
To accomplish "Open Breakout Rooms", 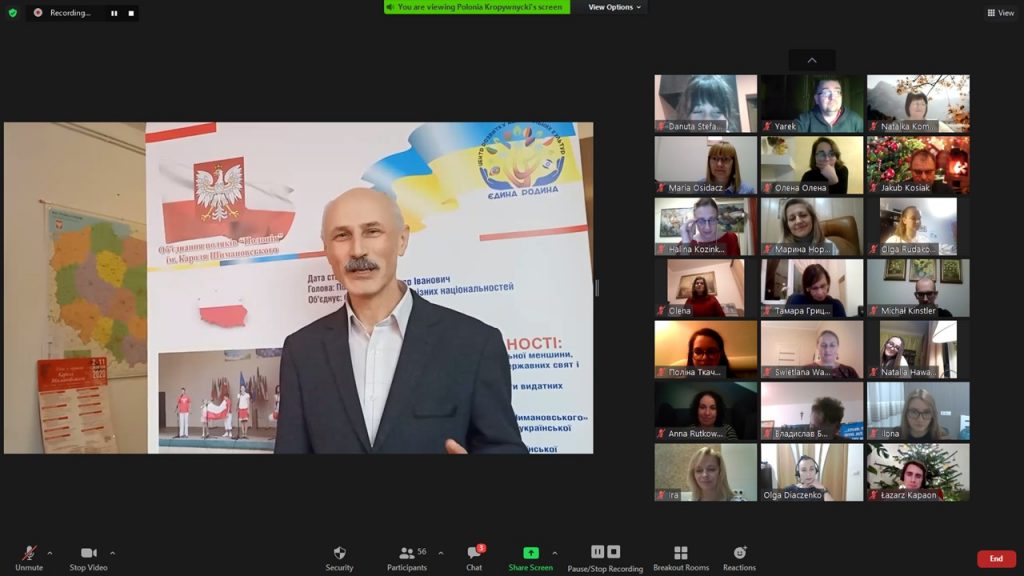I will 681,554.
